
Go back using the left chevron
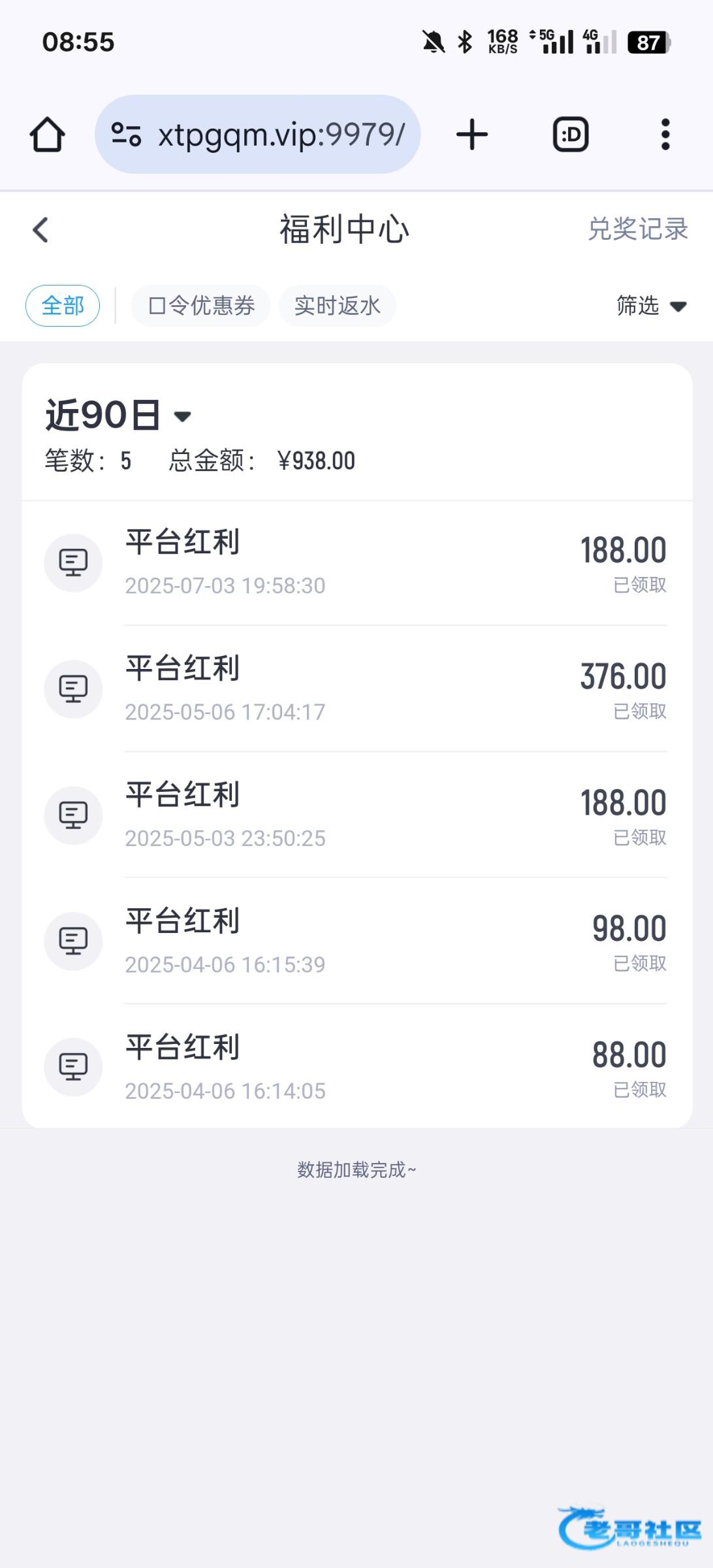point(40,230)
